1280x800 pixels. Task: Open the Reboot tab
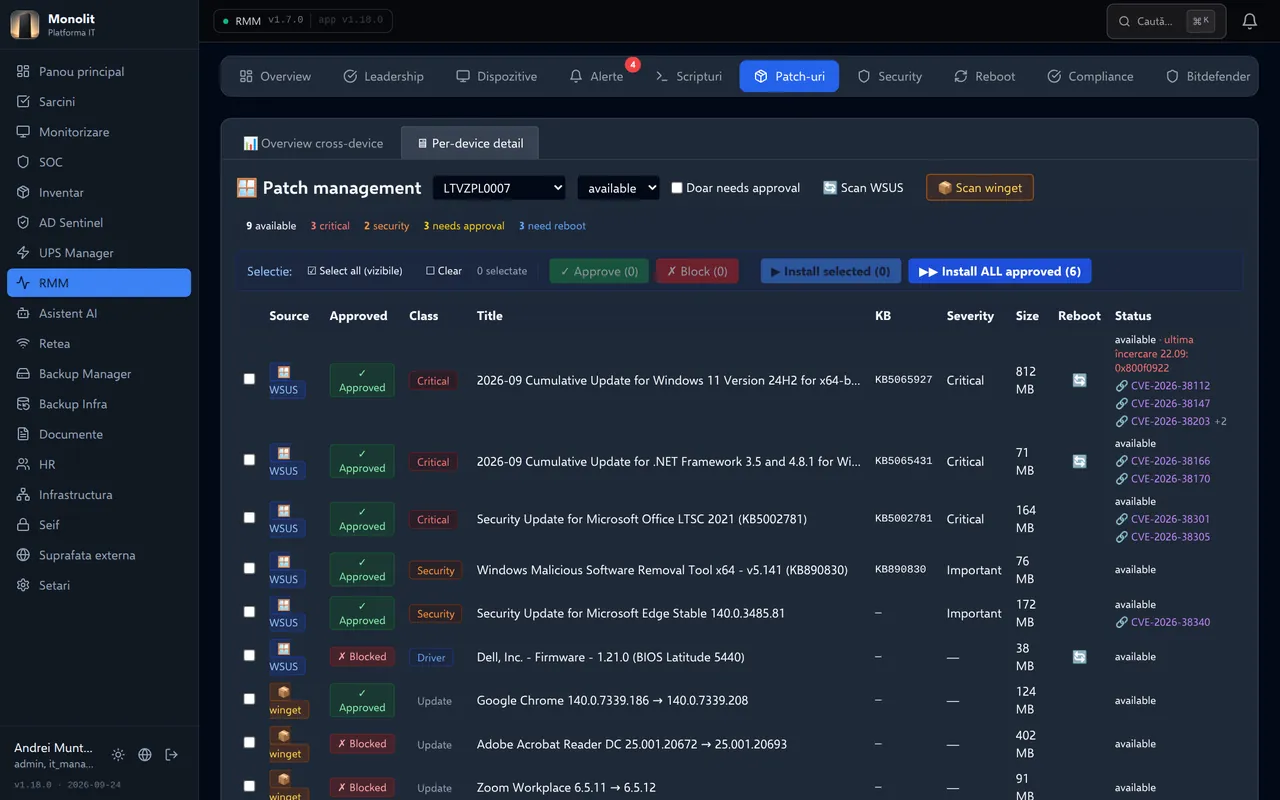pos(985,76)
